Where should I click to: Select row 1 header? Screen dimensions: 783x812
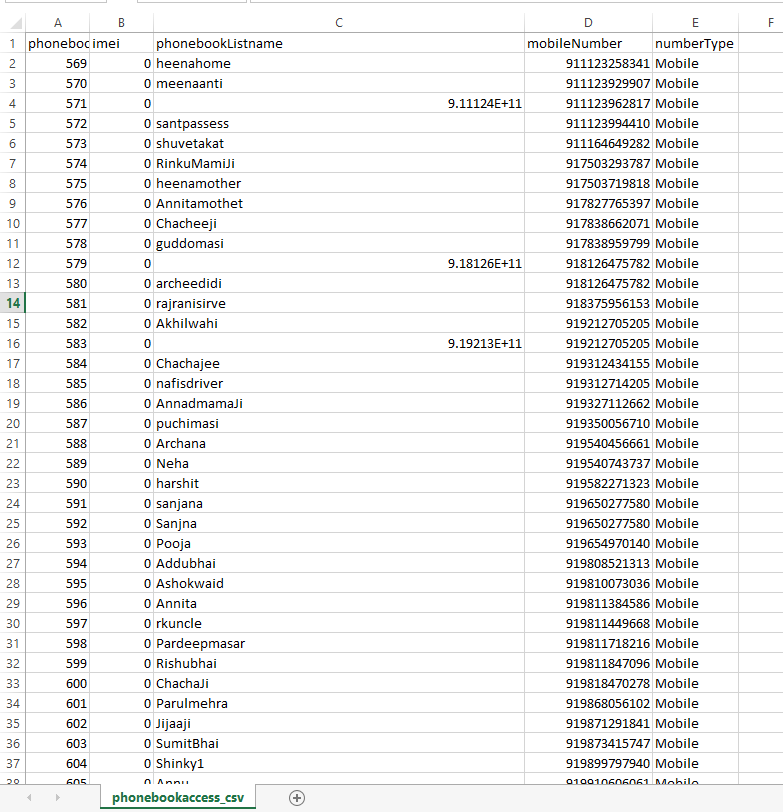click(x=12, y=43)
